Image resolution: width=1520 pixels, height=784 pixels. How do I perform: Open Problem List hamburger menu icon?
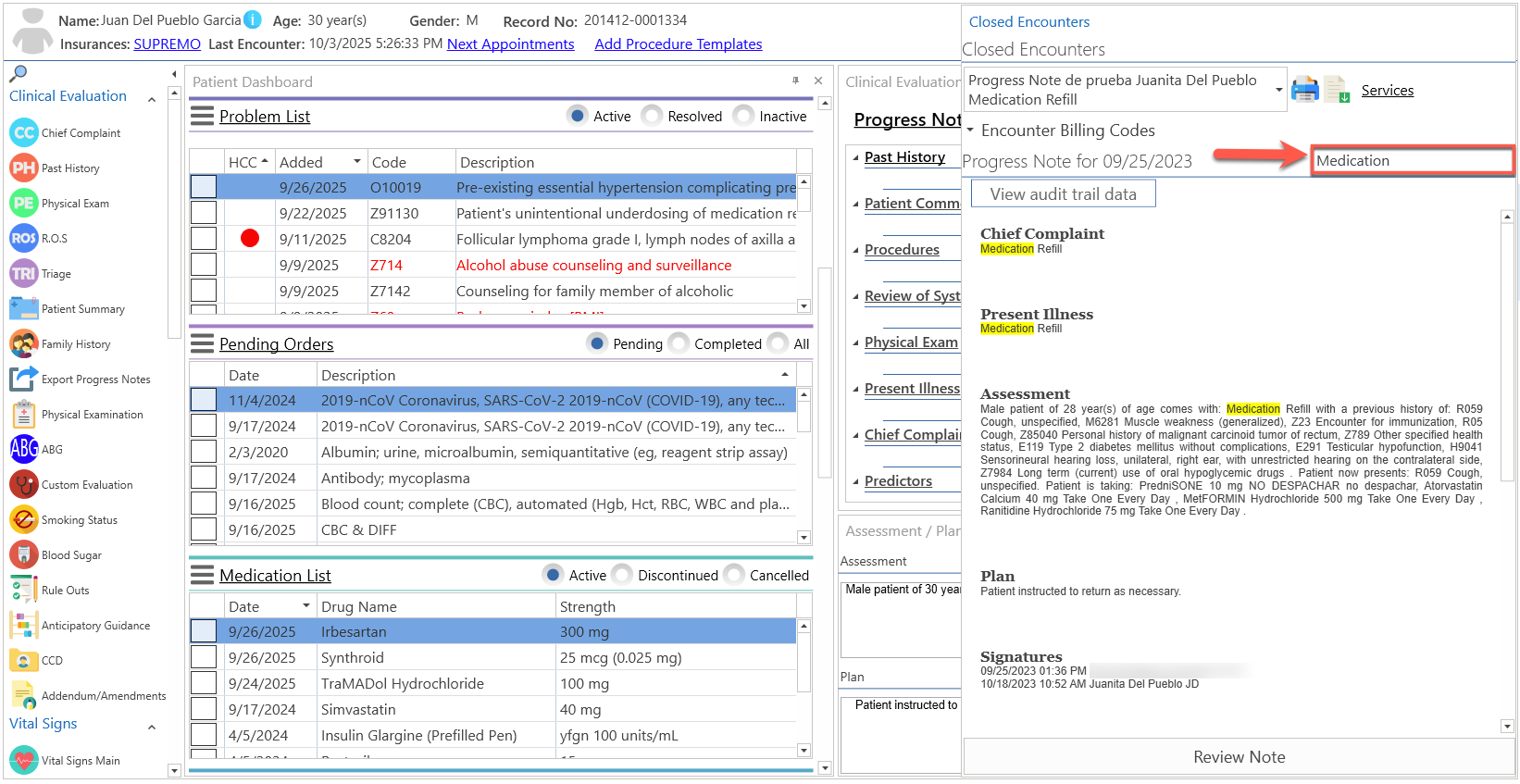[202, 117]
